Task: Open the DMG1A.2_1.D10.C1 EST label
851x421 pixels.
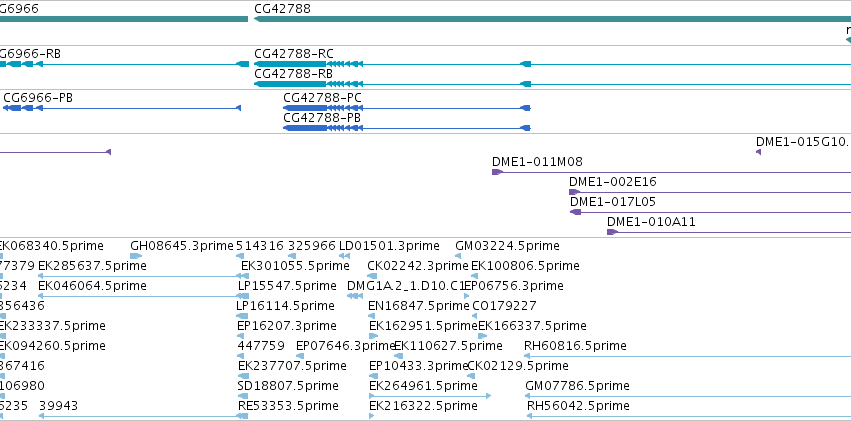Action: pyautogui.click(x=407, y=286)
